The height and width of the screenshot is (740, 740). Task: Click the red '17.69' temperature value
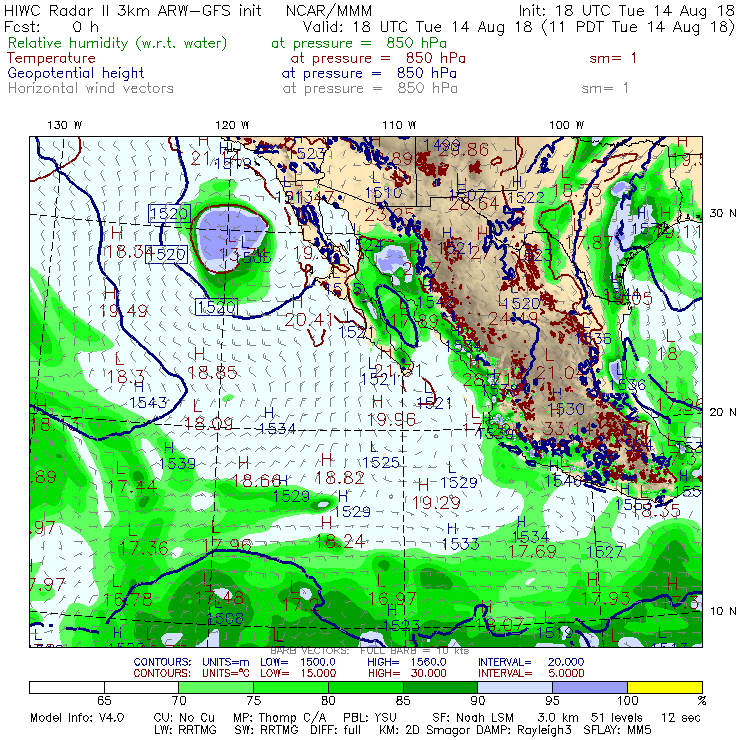pos(533,551)
